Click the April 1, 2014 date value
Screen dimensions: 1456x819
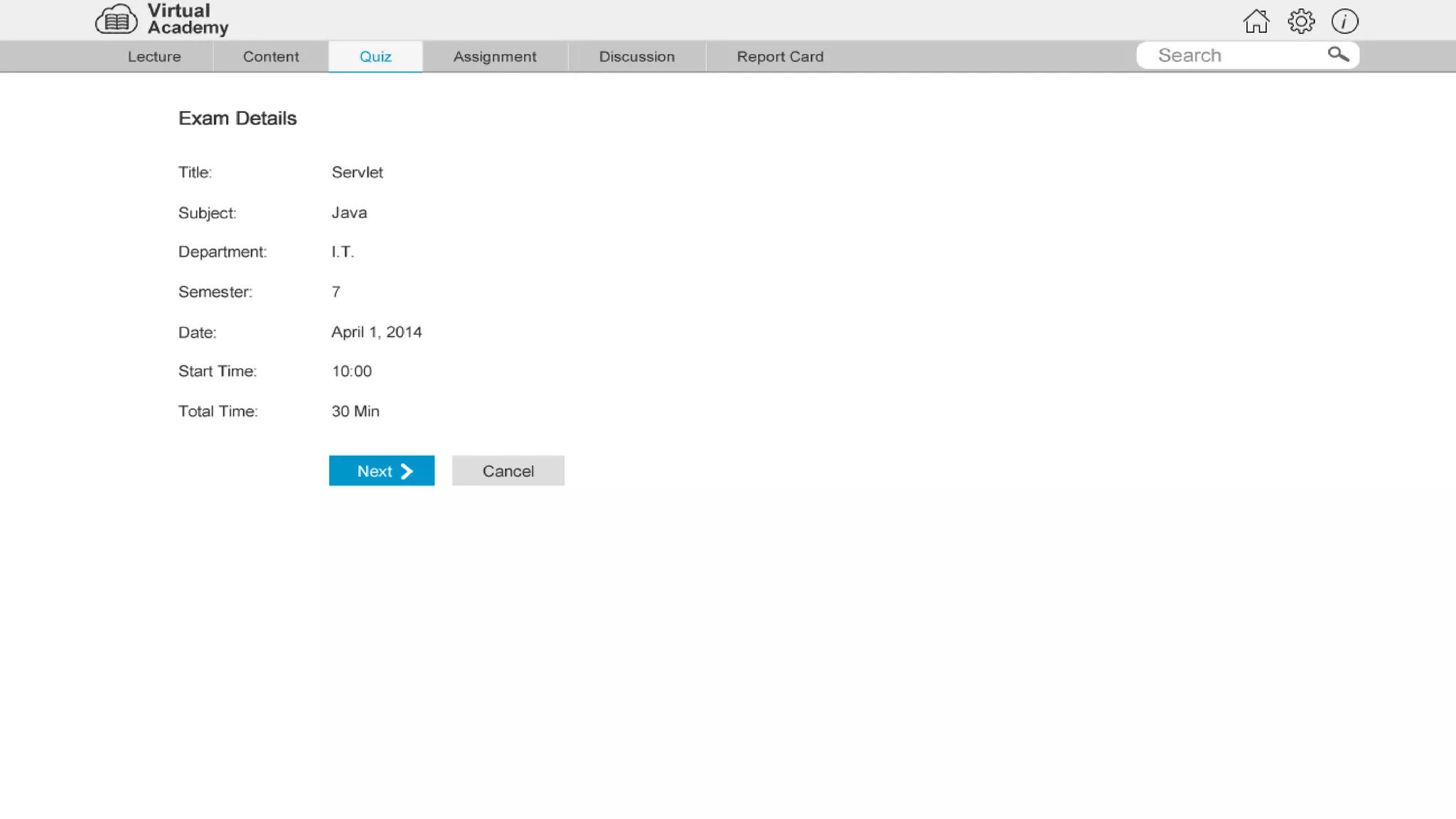(x=376, y=332)
